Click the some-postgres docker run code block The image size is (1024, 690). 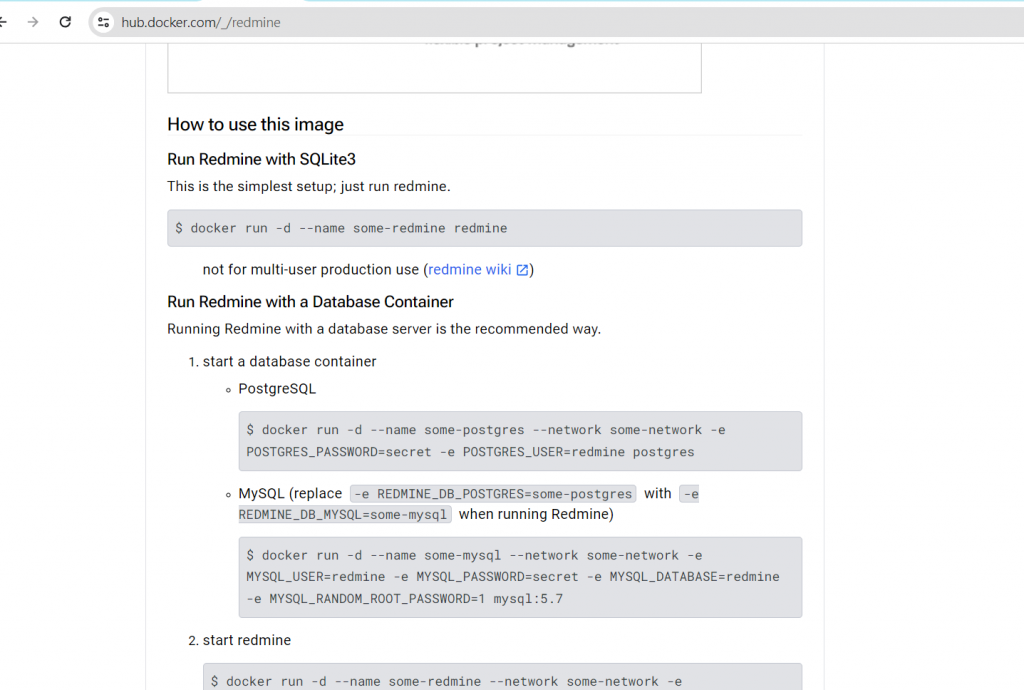pyautogui.click(x=520, y=441)
